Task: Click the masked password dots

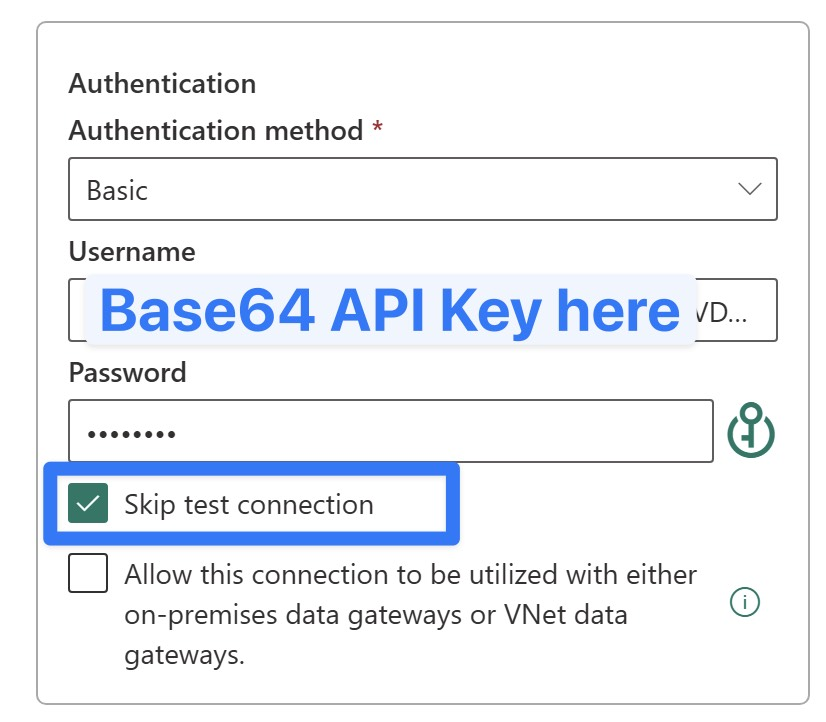Action: [x=131, y=434]
